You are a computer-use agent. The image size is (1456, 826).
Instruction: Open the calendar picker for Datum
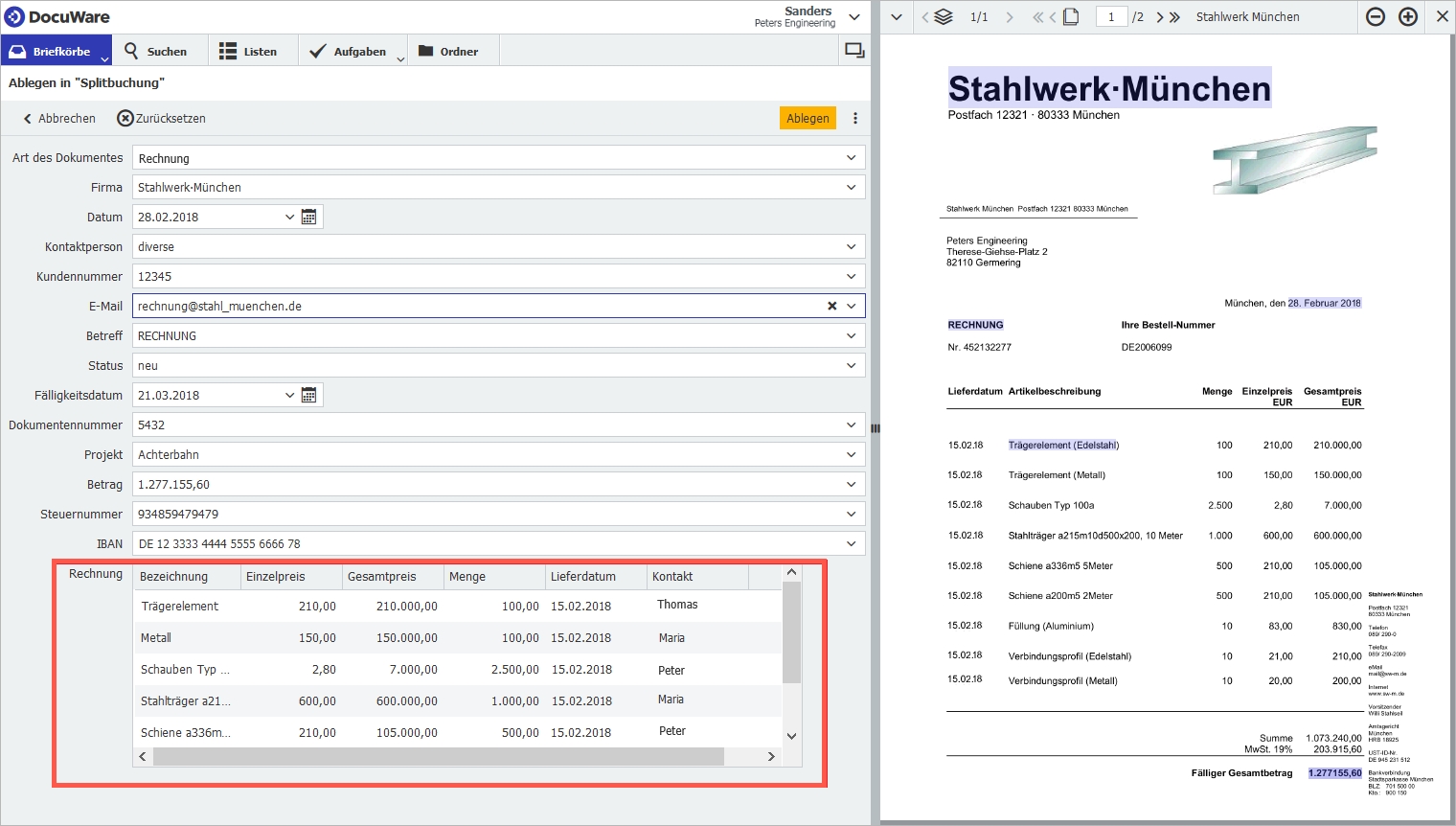click(309, 218)
